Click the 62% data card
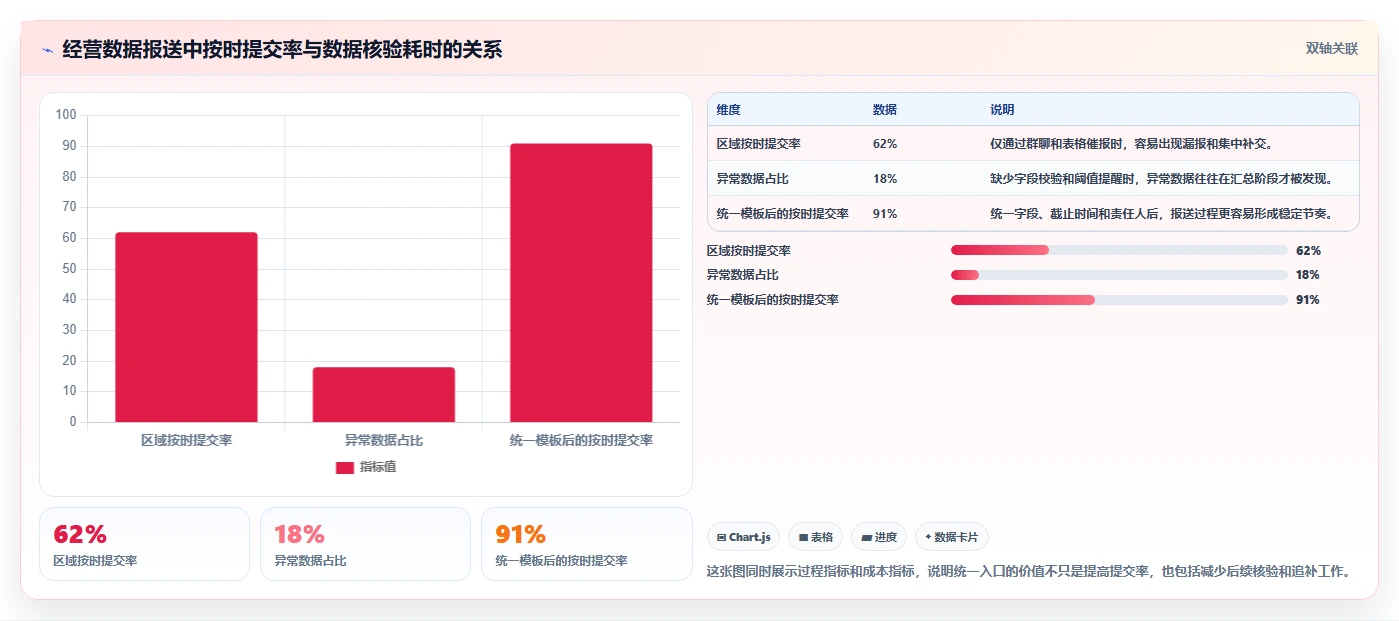1399x621 pixels. [144, 544]
